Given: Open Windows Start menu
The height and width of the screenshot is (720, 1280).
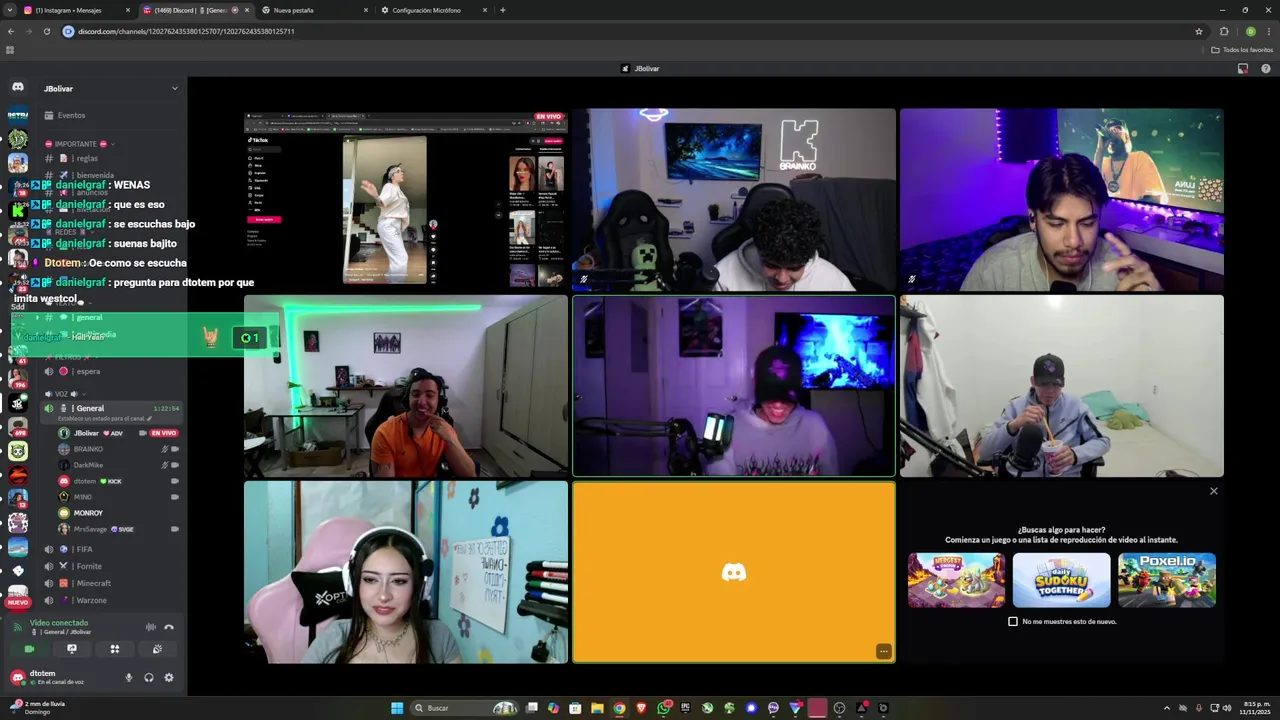Looking at the screenshot, I should (x=397, y=708).
